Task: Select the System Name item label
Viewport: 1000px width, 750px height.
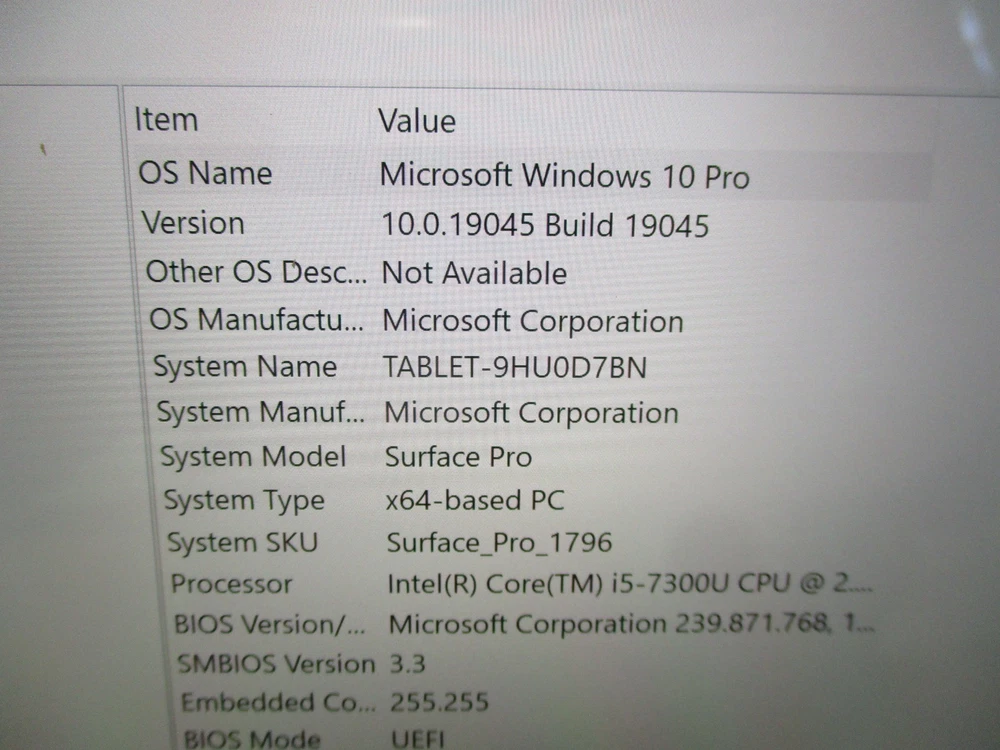Action: pyautogui.click(x=245, y=367)
